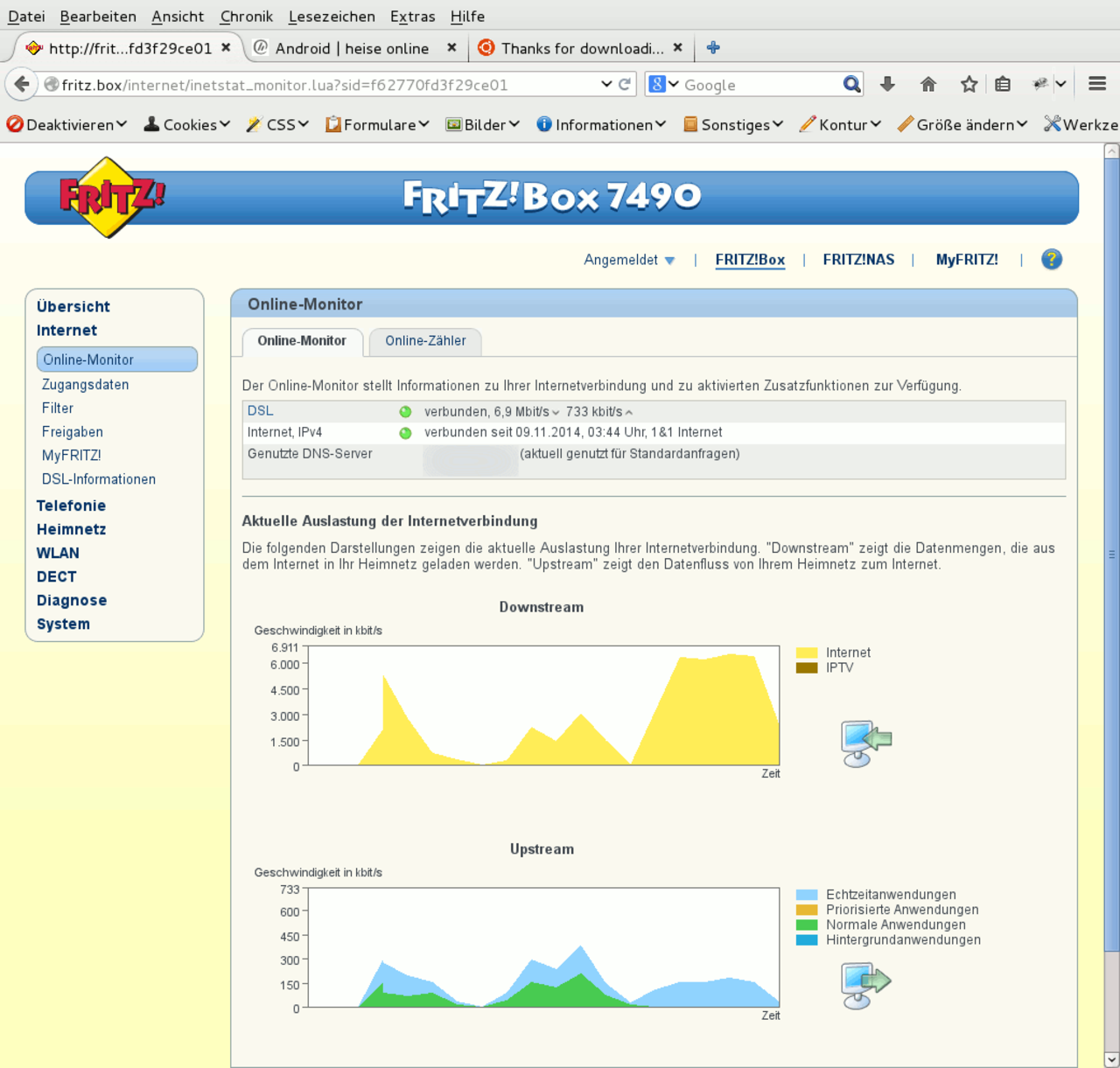1120x1068 pixels.
Task: Close the Thanks for downloading tab
Action: coord(678,48)
